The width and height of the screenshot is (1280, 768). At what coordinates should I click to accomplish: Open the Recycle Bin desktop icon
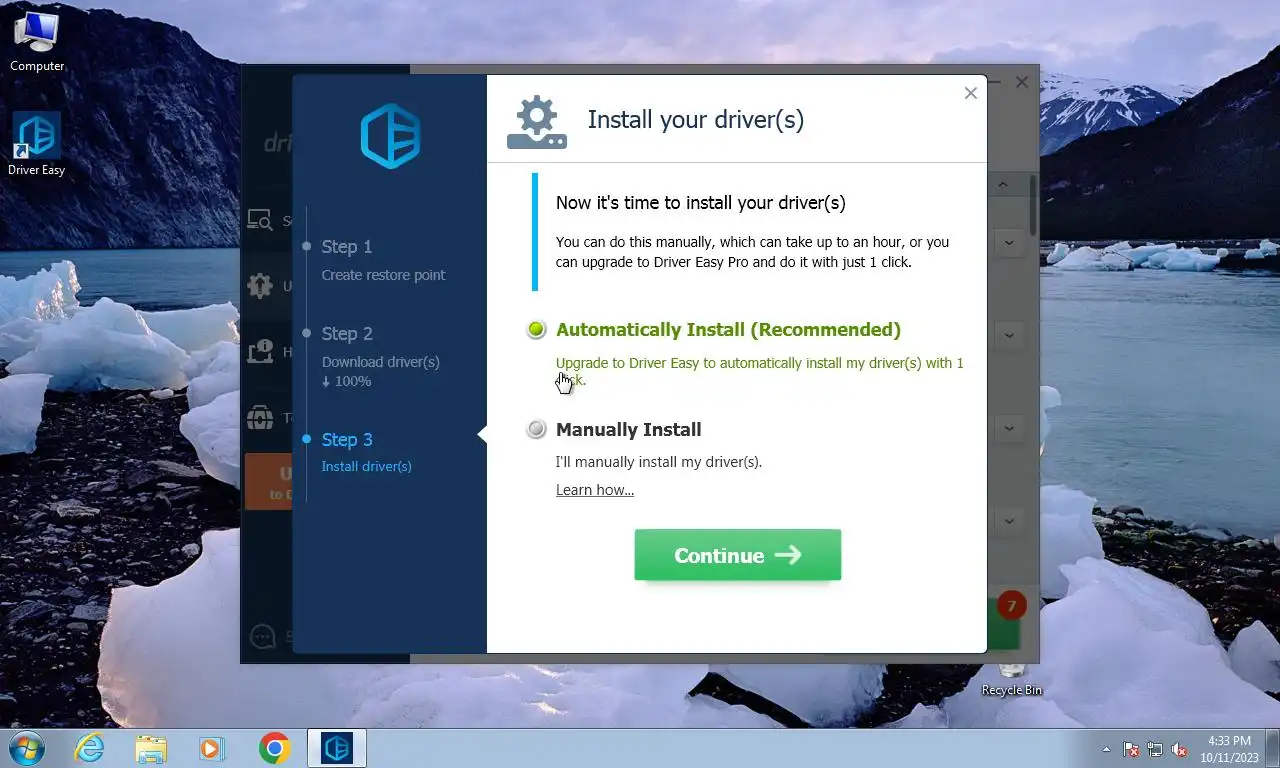click(x=1012, y=681)
